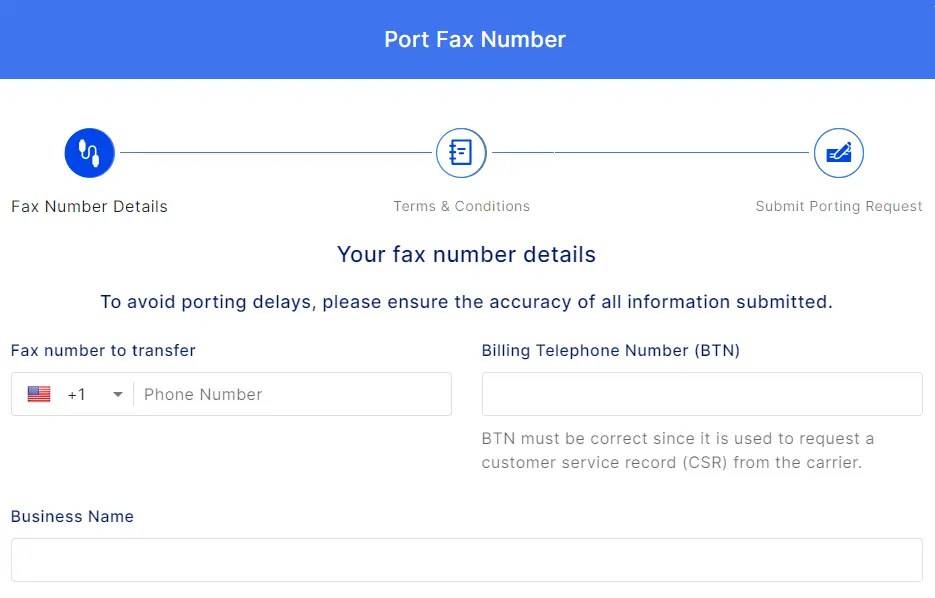Click the US flag icon
Image resolution: width=935 pixels, height=598 pixels.
(38, 393)
